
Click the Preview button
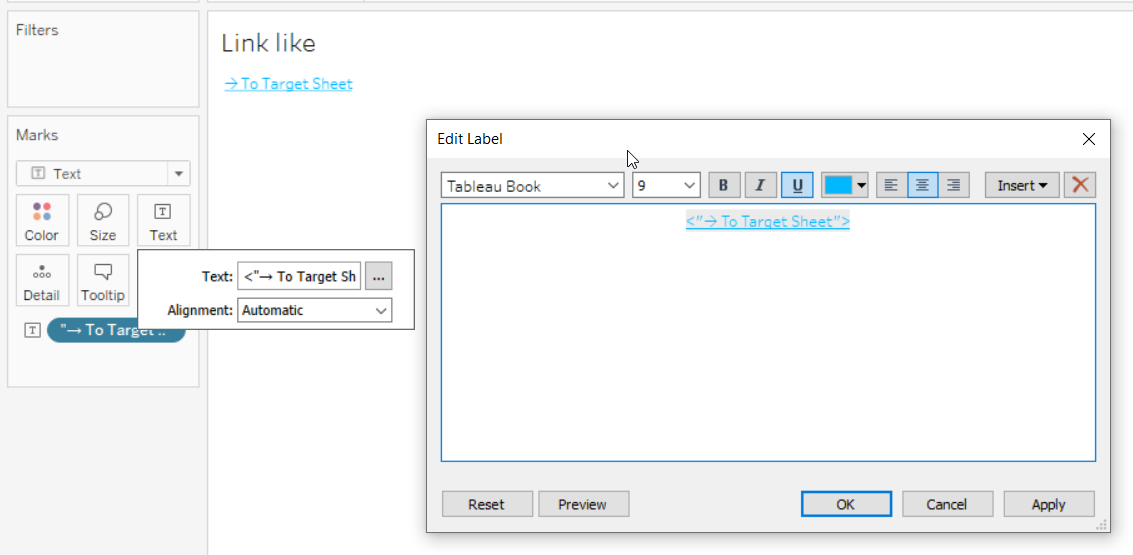tap(583, 504)
